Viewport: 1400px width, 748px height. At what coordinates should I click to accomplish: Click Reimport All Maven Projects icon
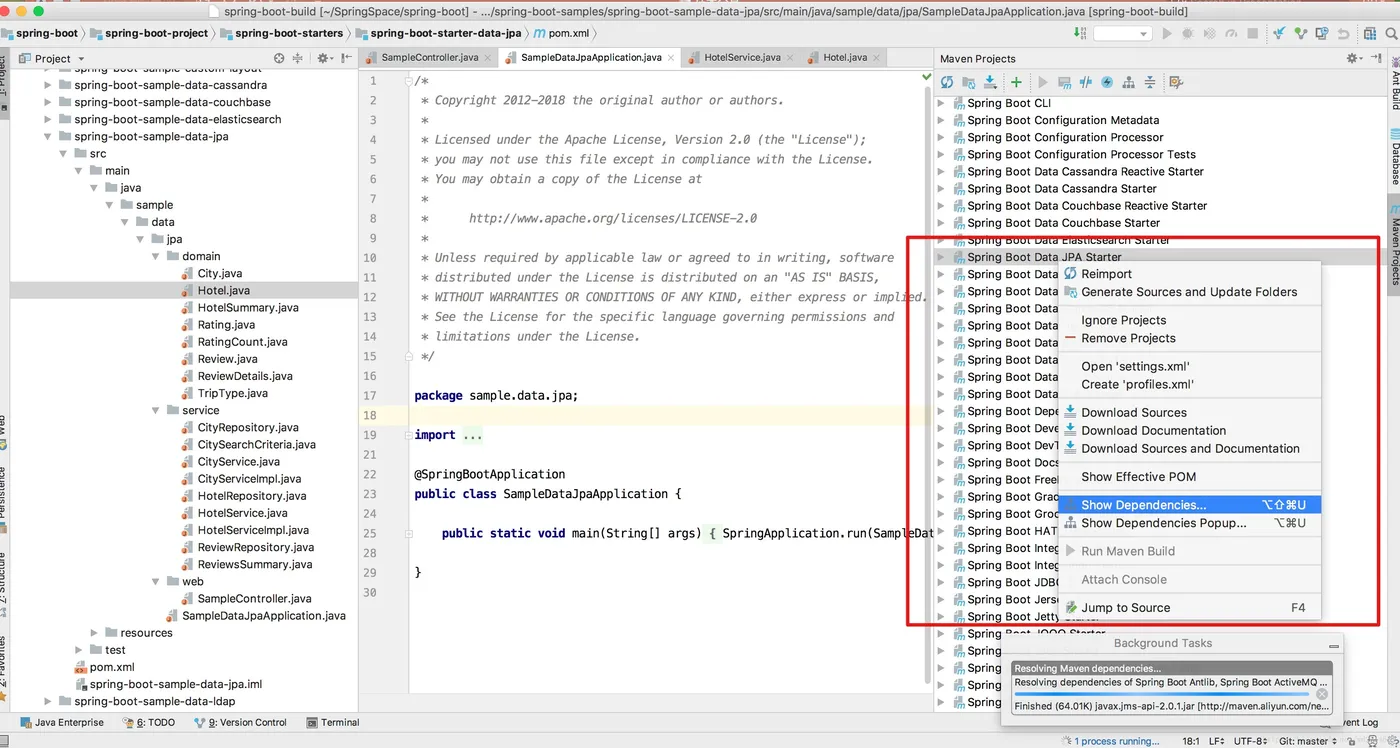coord(947,82)
